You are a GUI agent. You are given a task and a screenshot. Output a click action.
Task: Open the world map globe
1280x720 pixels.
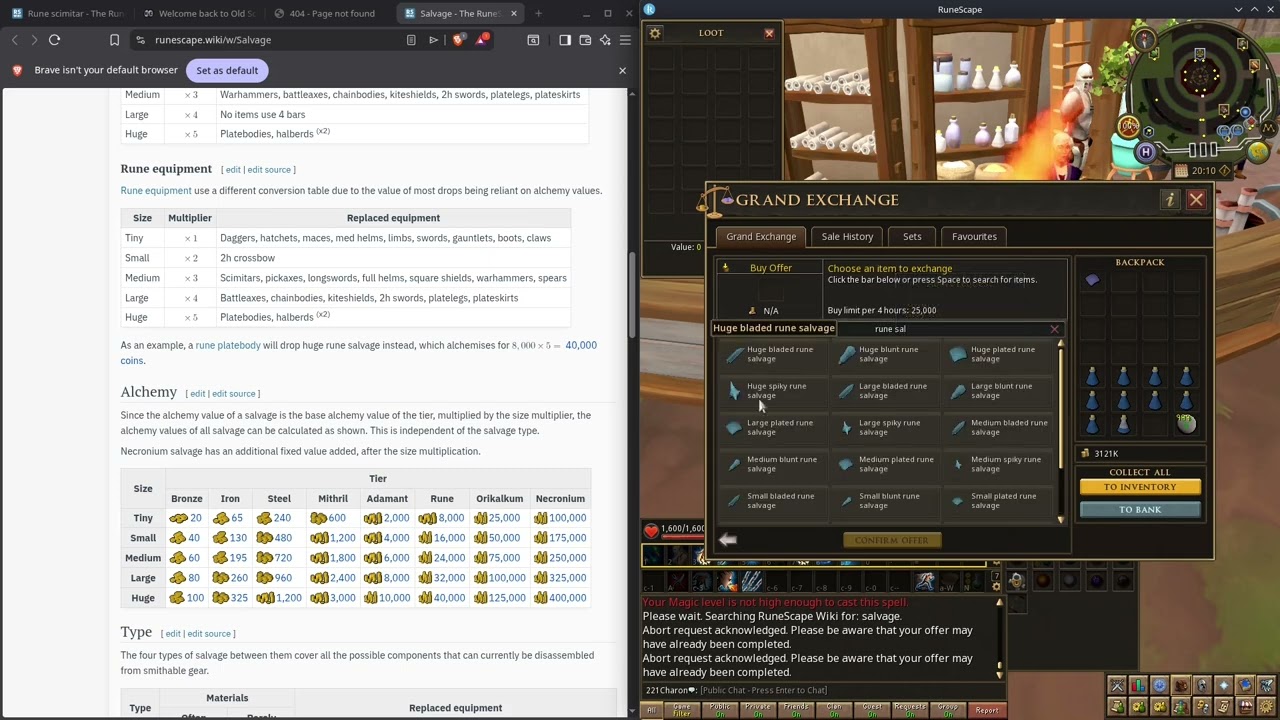click(1258, 151)
